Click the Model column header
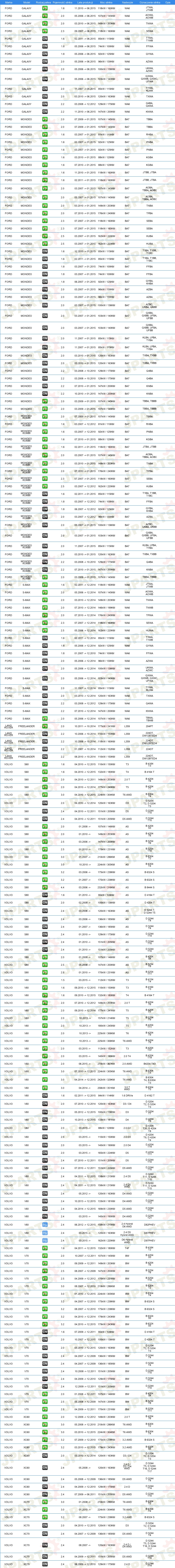175x1568 pixels. point(27,2)
